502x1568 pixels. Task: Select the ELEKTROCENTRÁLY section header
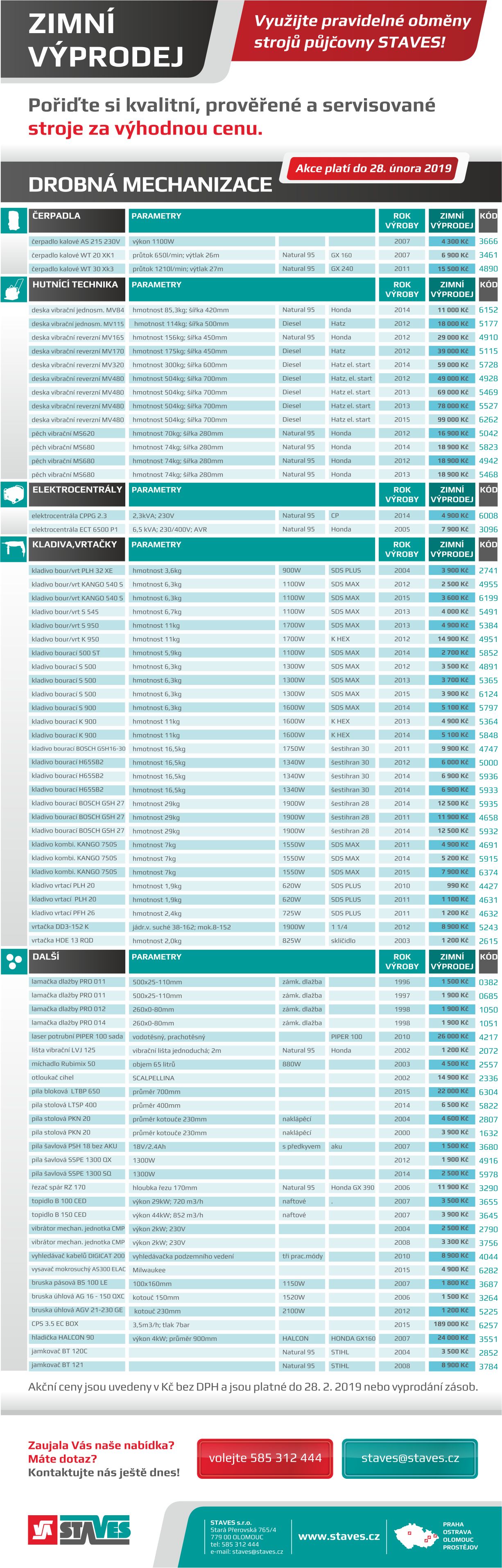click(77, 494)
